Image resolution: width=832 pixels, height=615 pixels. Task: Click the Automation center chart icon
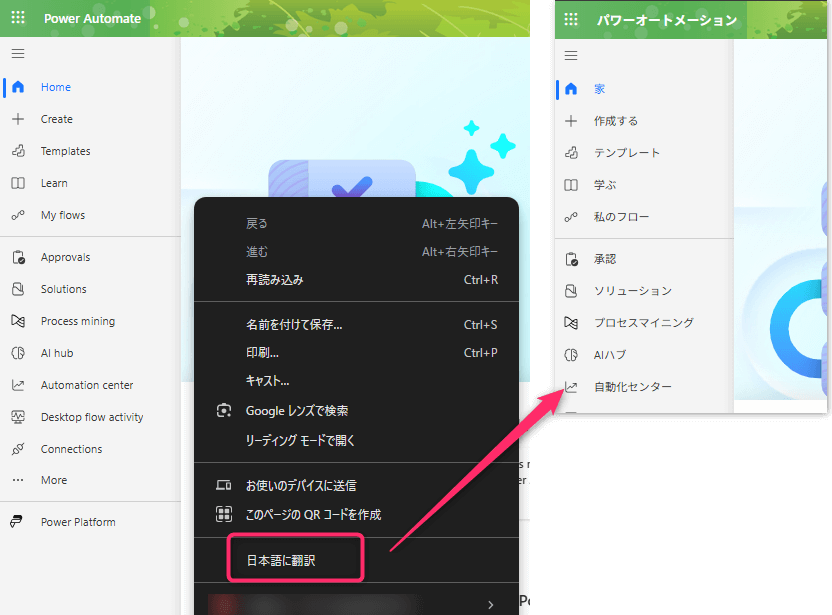pyautogui.click(x=18, y=385)
